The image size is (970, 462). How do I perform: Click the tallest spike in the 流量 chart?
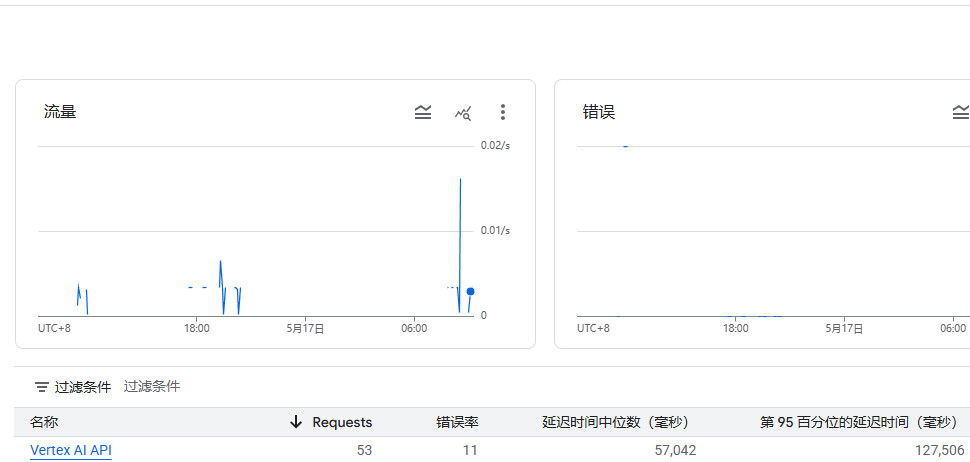(460, 180)
